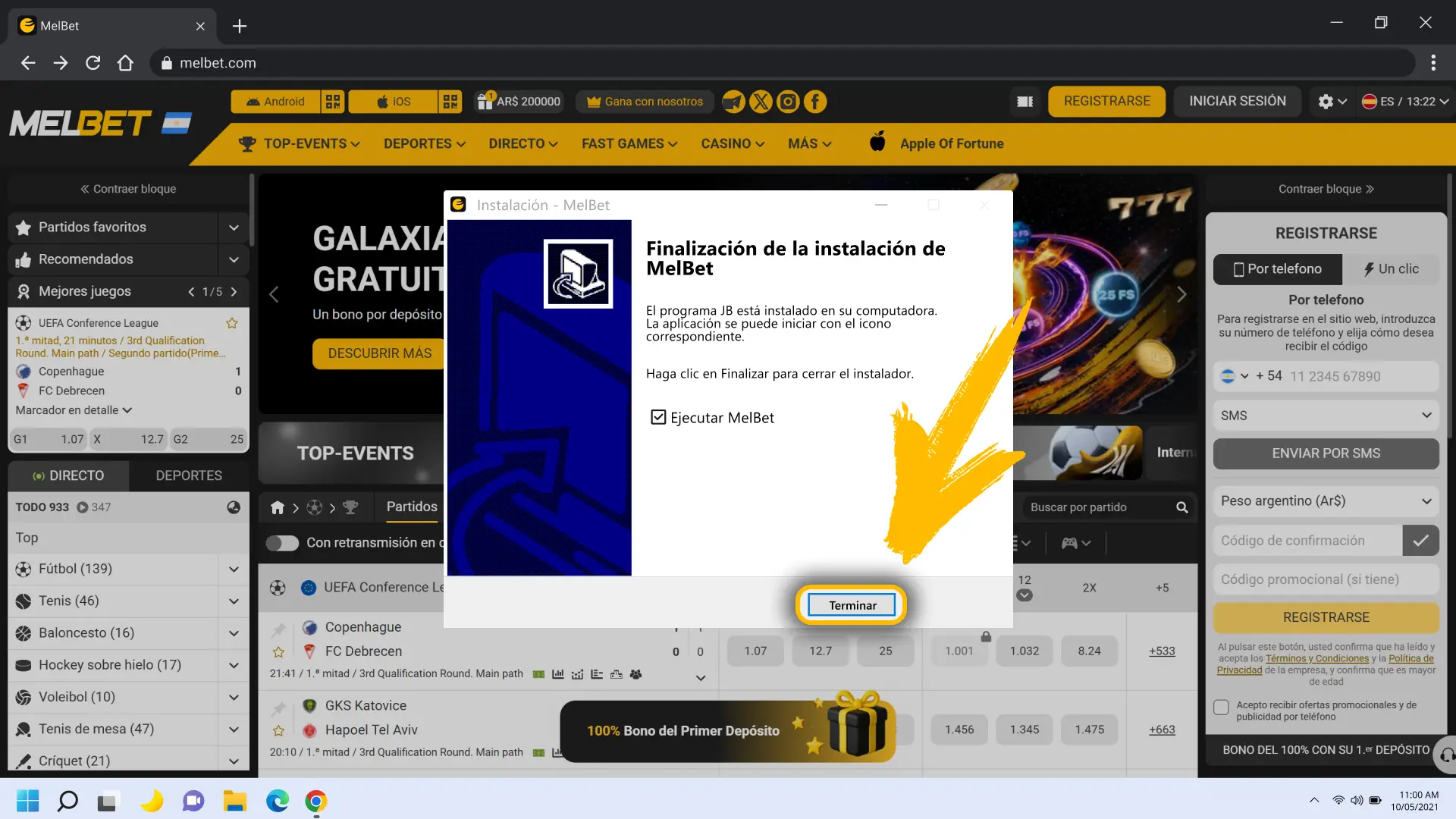
Task: Expand Marcador en detalle
Action: [74, 410]
